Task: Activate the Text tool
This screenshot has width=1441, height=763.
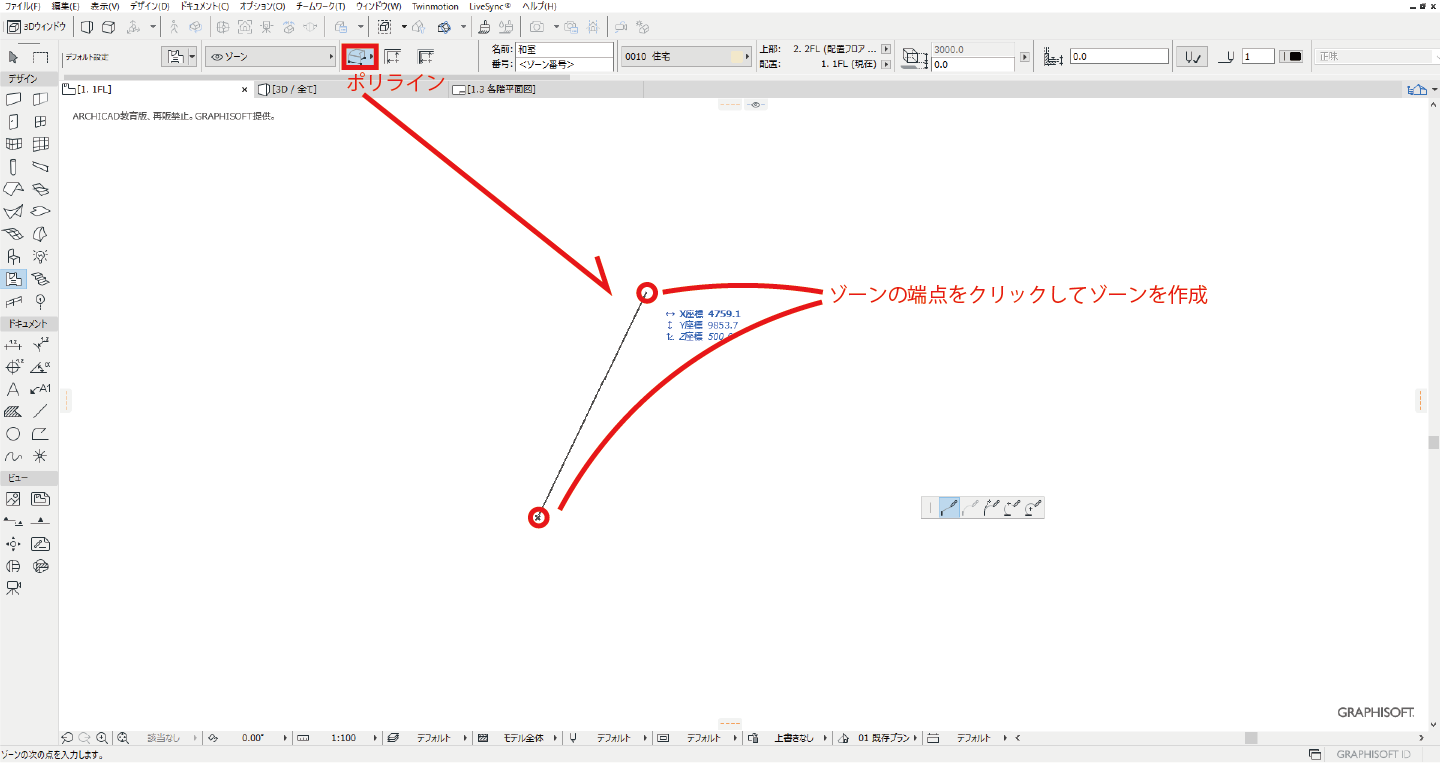Action: point(13,389)
